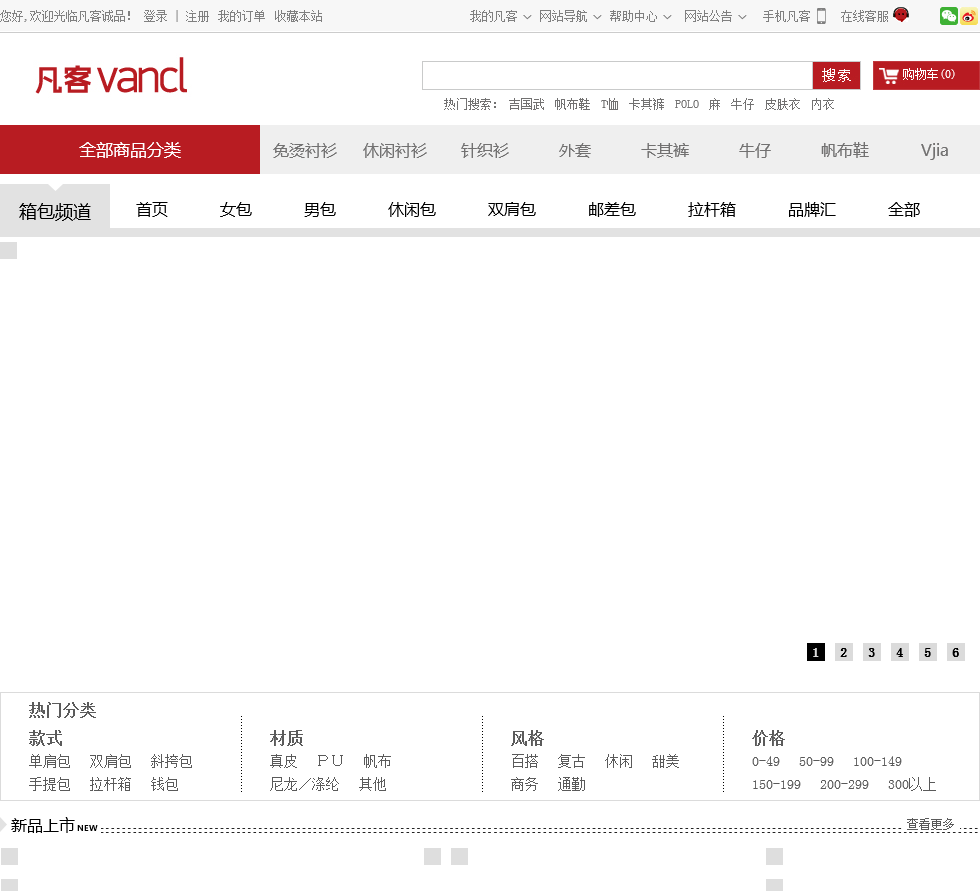Select 休闲衬衫 in main navigation

tap(395, 151)
